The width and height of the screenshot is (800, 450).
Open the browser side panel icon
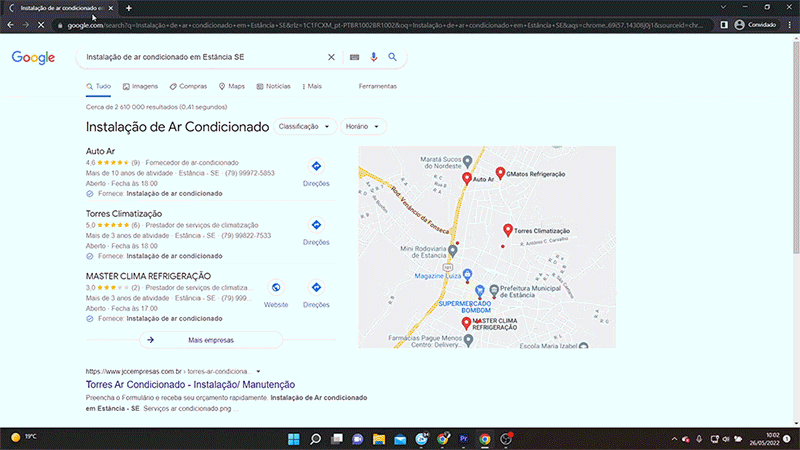coord(724,25)
